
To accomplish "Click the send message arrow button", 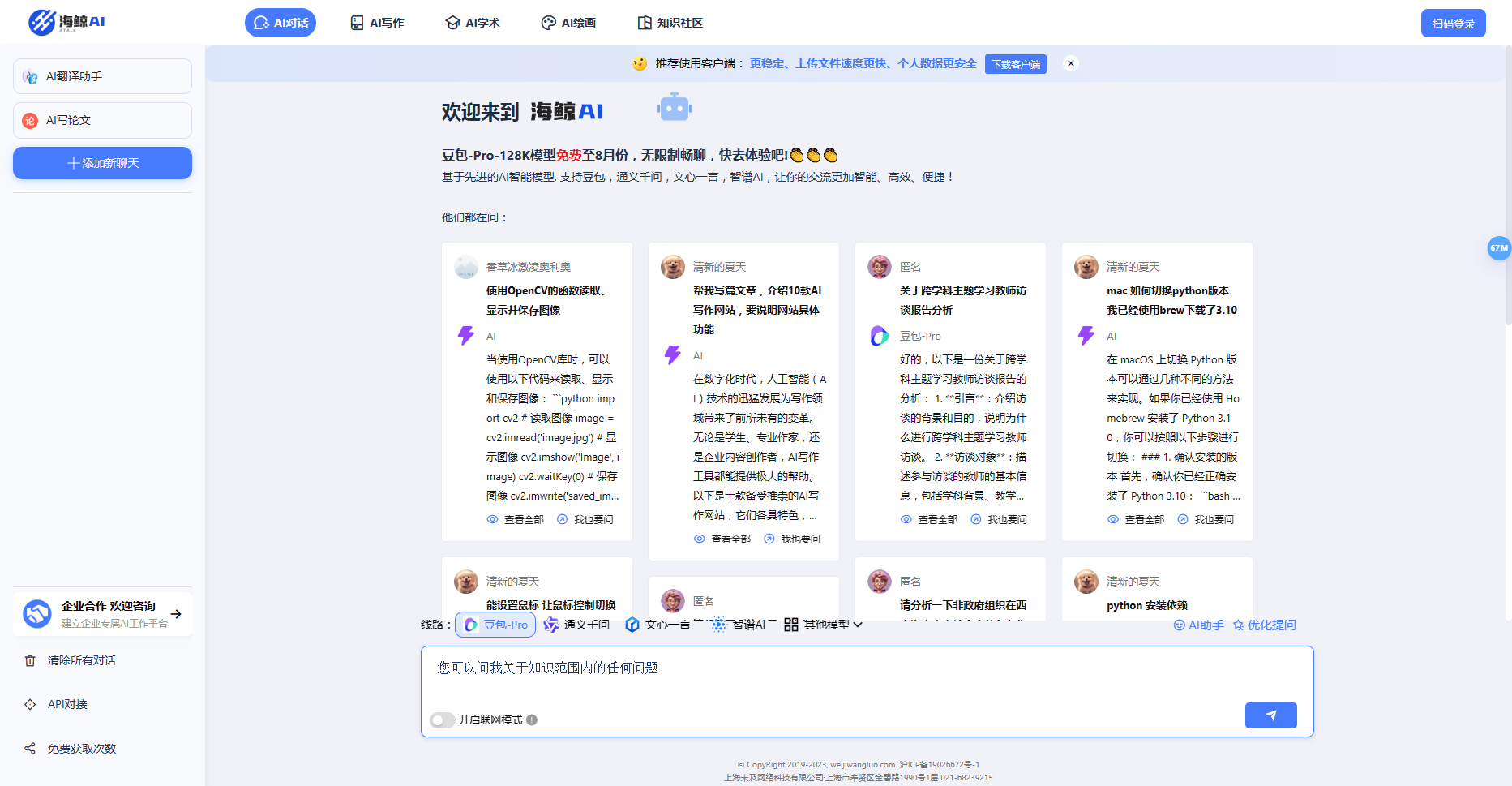I will point(1270,715).
